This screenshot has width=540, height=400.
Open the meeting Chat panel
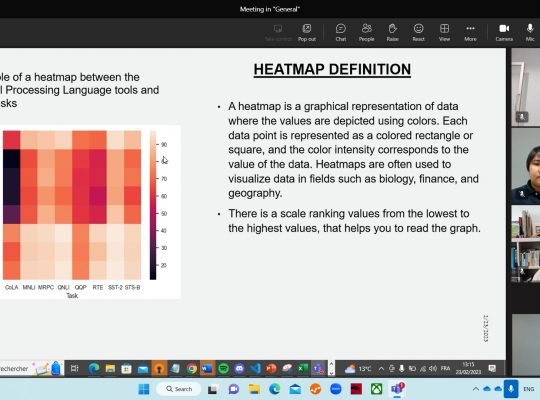[341, 33]
